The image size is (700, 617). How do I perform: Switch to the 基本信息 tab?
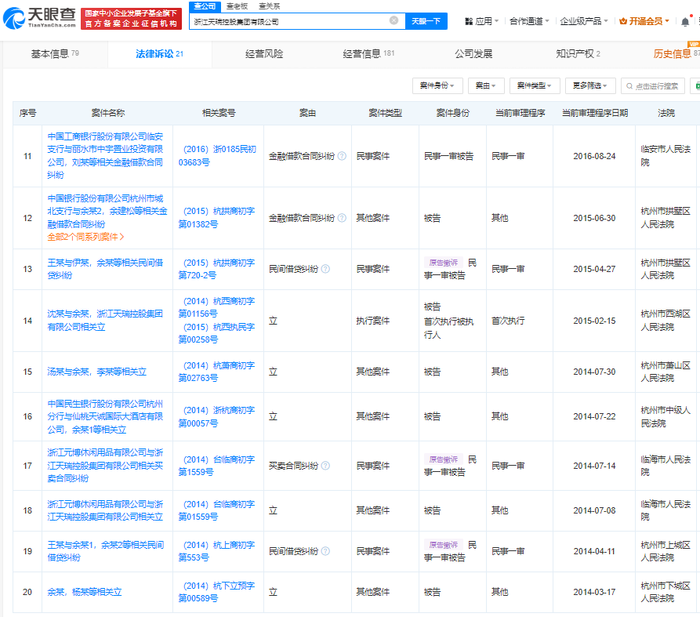[x=54, y=54]
